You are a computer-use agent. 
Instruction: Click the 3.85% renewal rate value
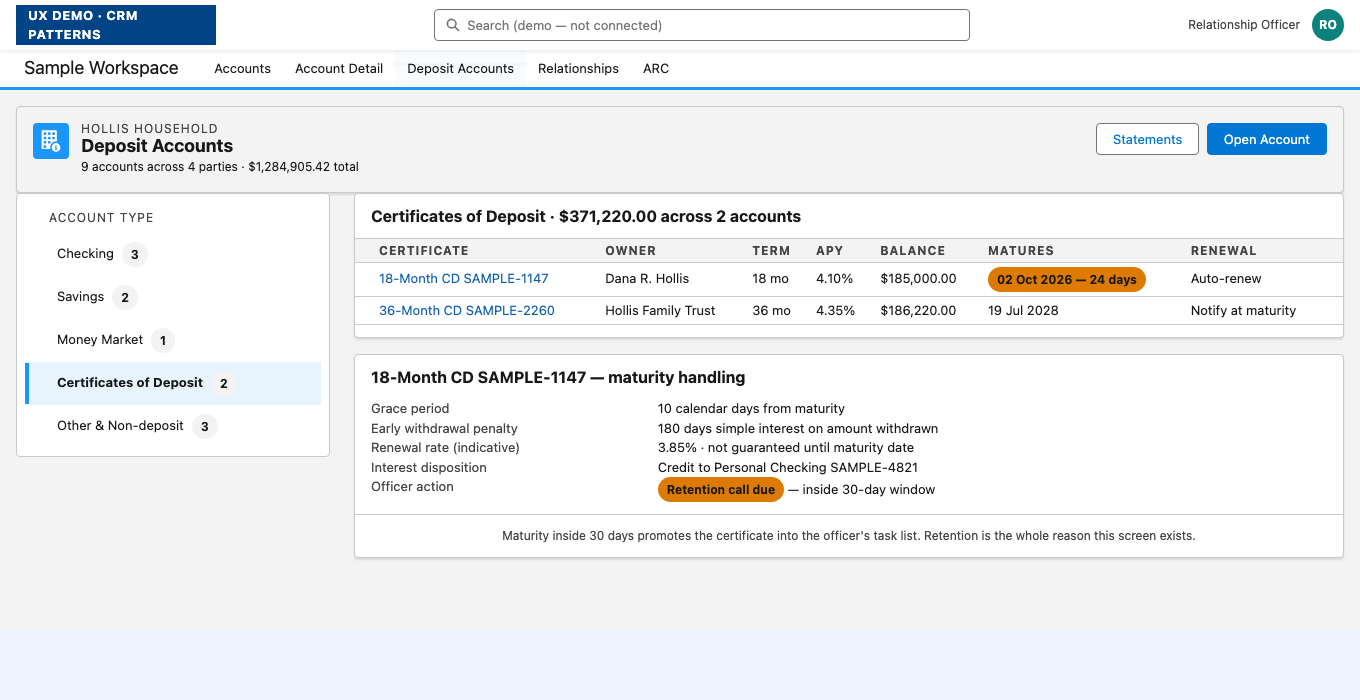point(786,448)
